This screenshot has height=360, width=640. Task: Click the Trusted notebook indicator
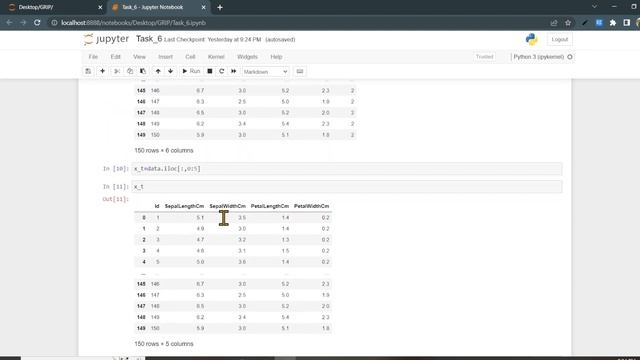click(x=484, y=57)
